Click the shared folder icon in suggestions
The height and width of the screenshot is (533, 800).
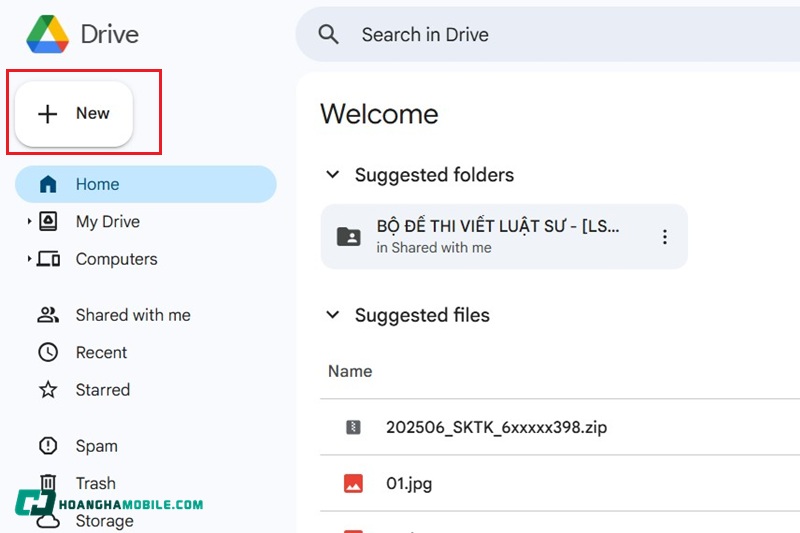pos(349,237)
